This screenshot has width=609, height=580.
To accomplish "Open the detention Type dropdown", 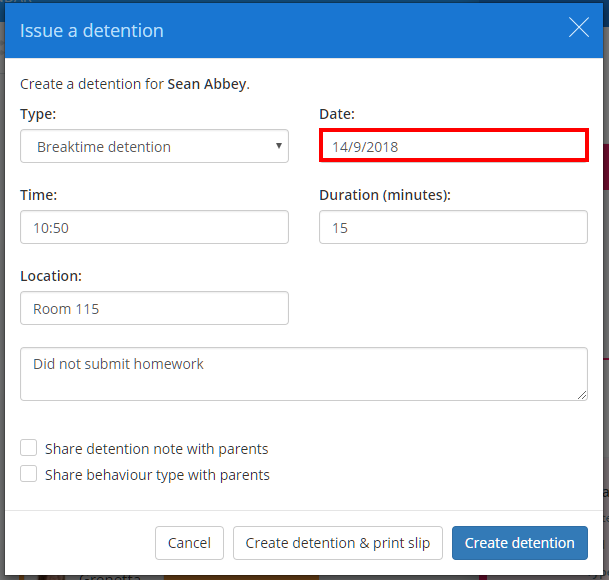I will 154,146.
